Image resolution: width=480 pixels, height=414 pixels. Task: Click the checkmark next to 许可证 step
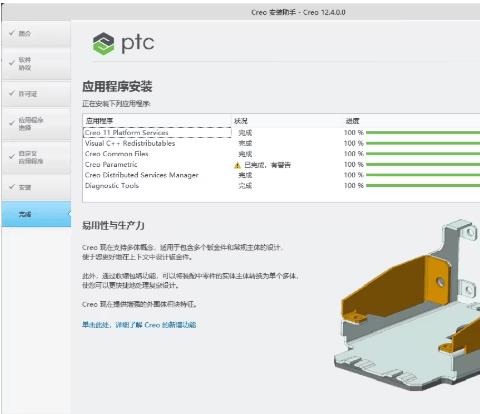[x=12, y=93]
